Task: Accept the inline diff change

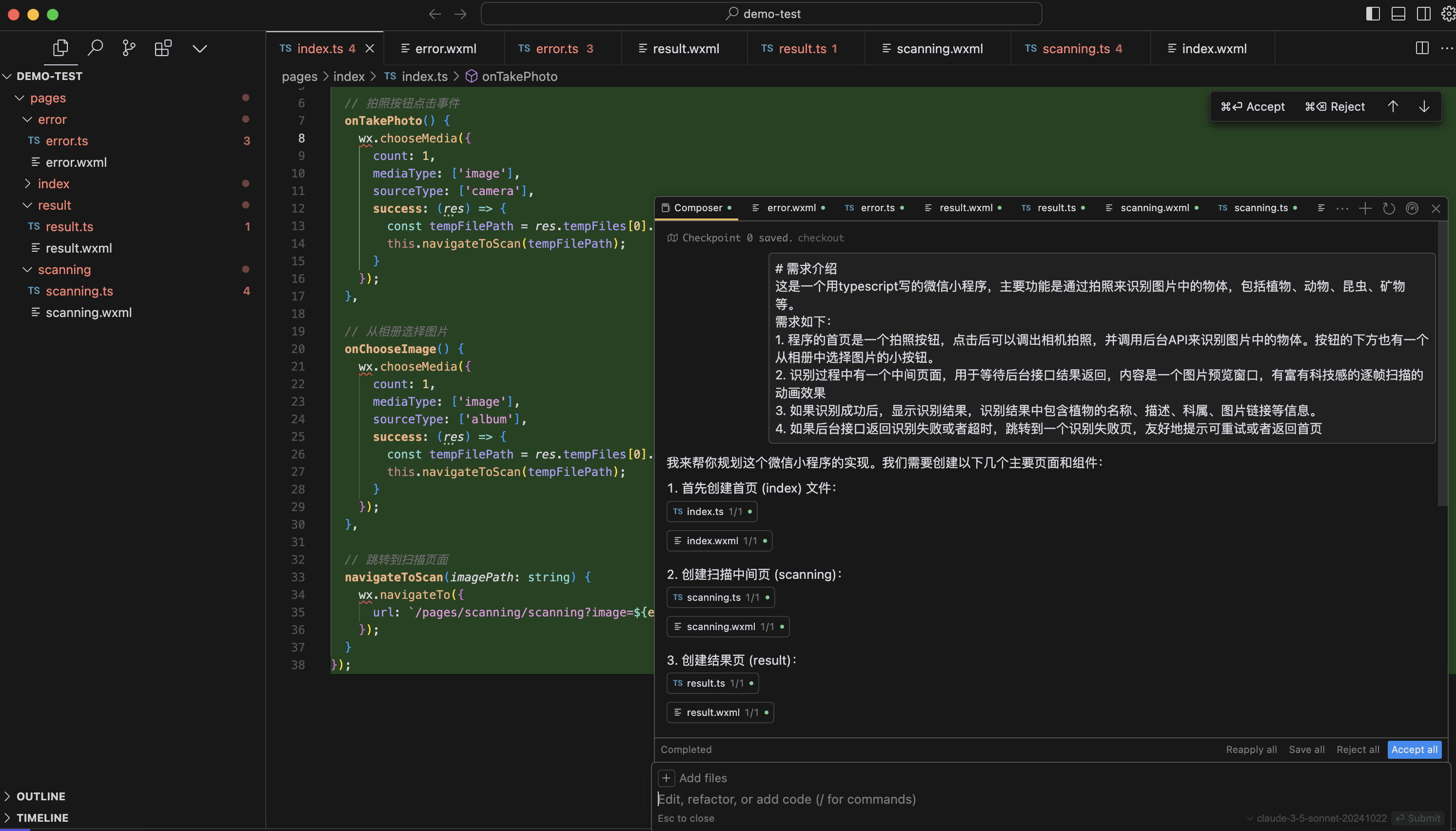Action: click(x=1252, y=106)
